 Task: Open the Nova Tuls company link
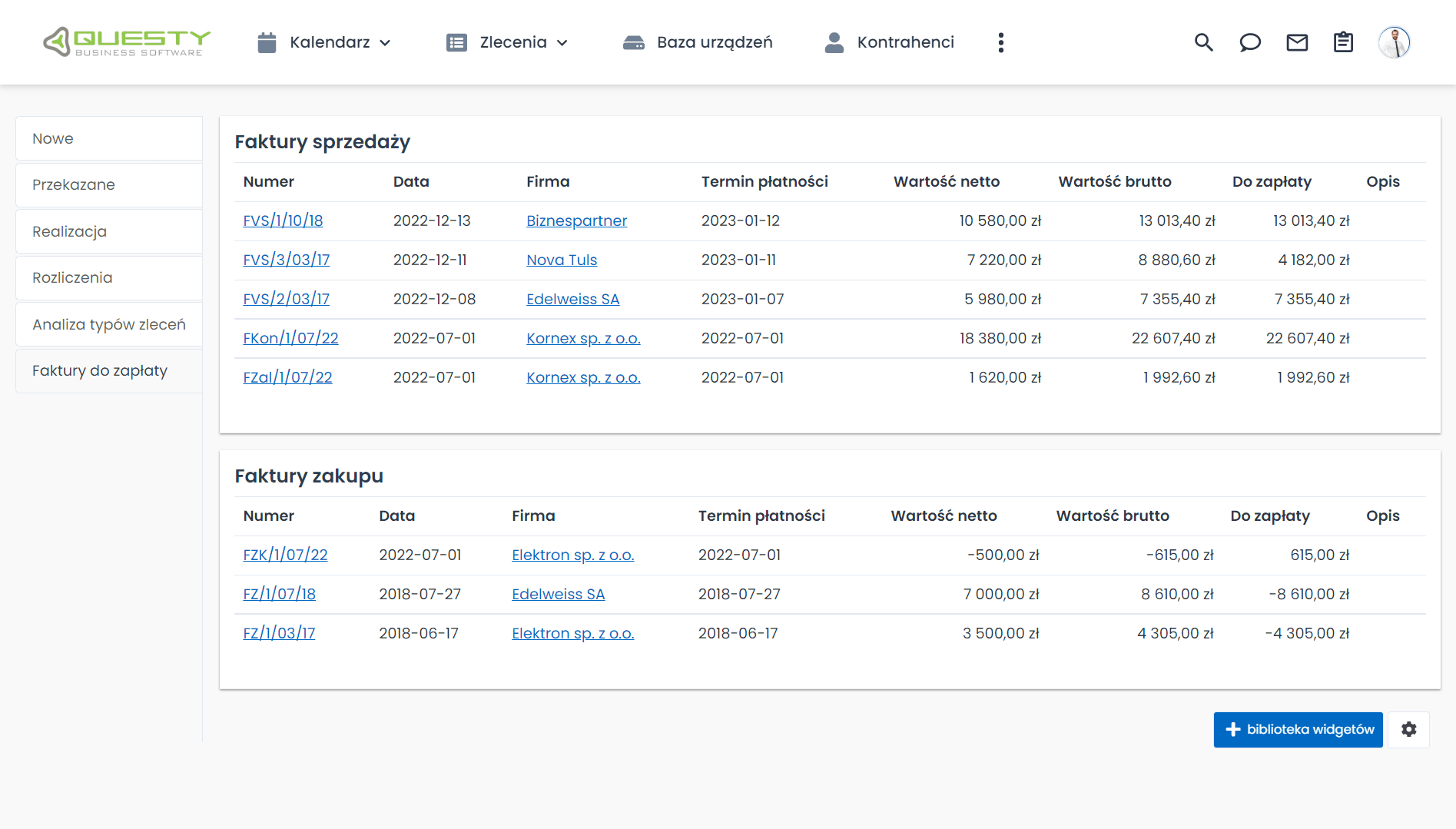(562, 260)
